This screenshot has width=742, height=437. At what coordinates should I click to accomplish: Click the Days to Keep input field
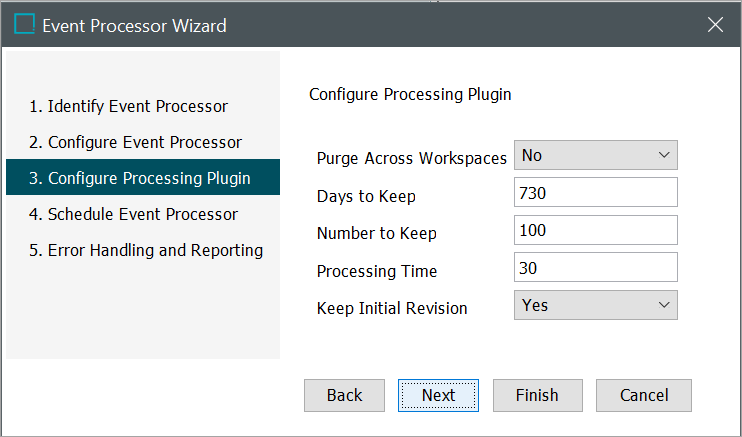click(x=596, y=193)
